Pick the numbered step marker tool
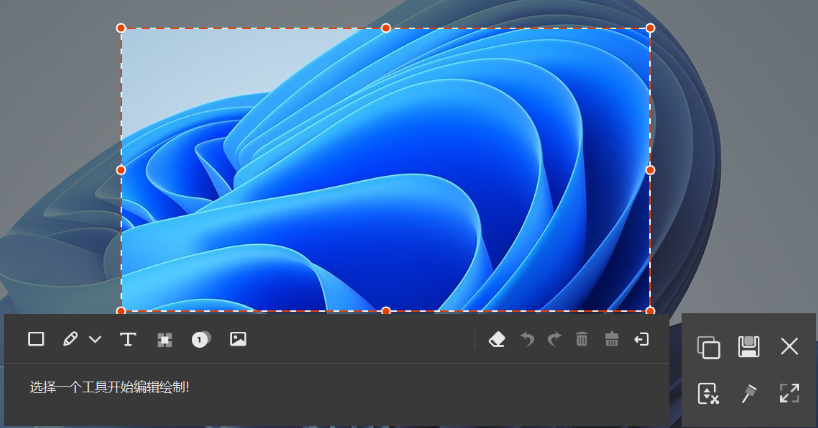The image size is (818, 428). [x=201, y=339]
